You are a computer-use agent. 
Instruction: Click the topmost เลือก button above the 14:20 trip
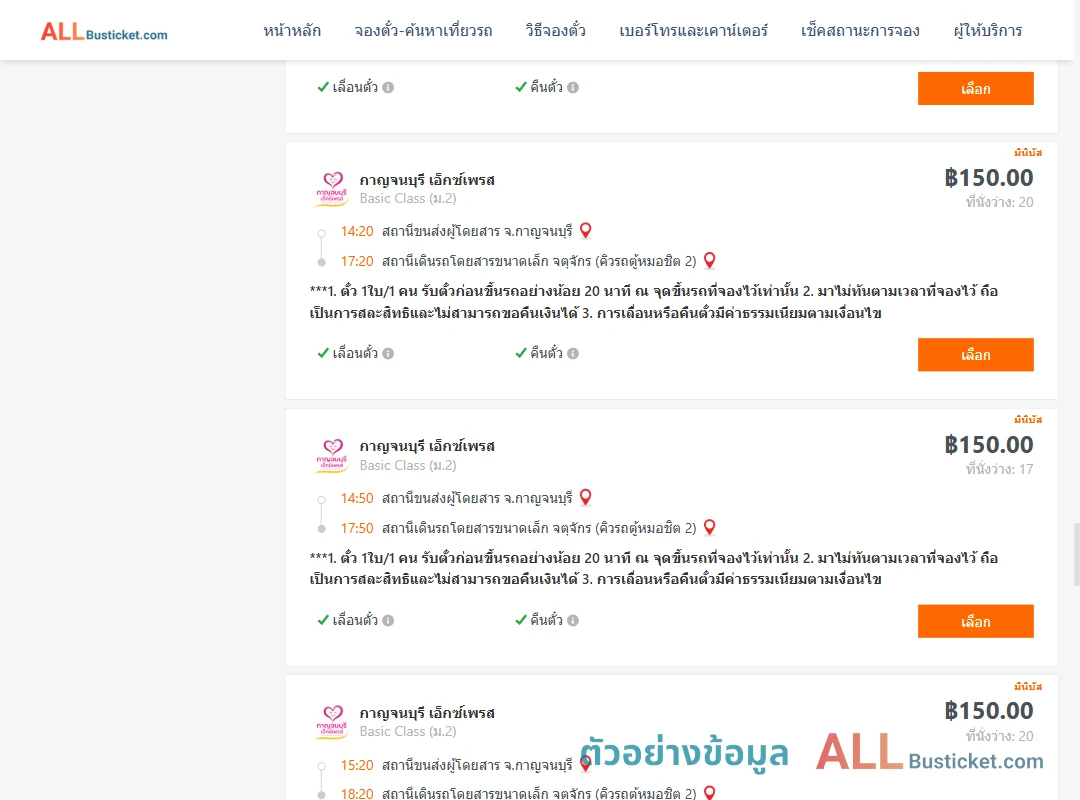click(975, 88)
